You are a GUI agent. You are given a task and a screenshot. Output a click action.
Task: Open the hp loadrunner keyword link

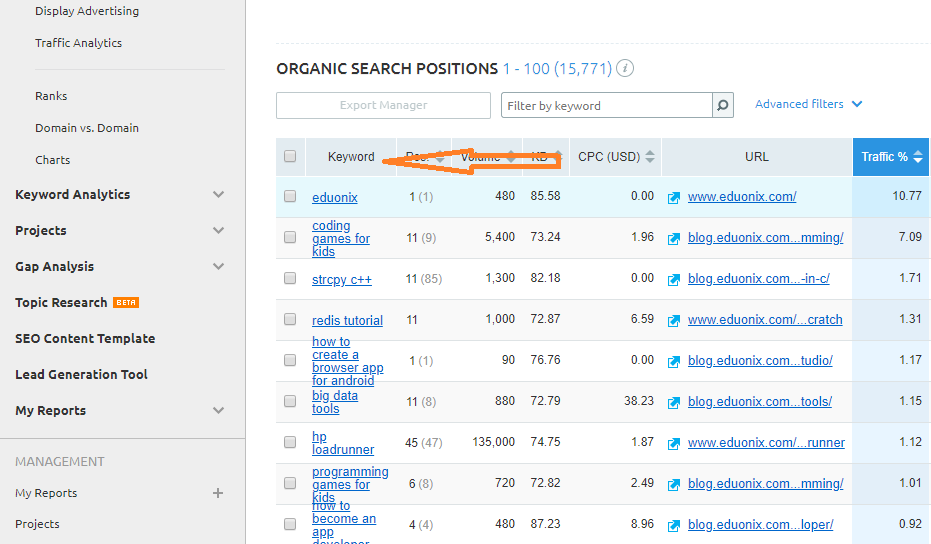343,443
